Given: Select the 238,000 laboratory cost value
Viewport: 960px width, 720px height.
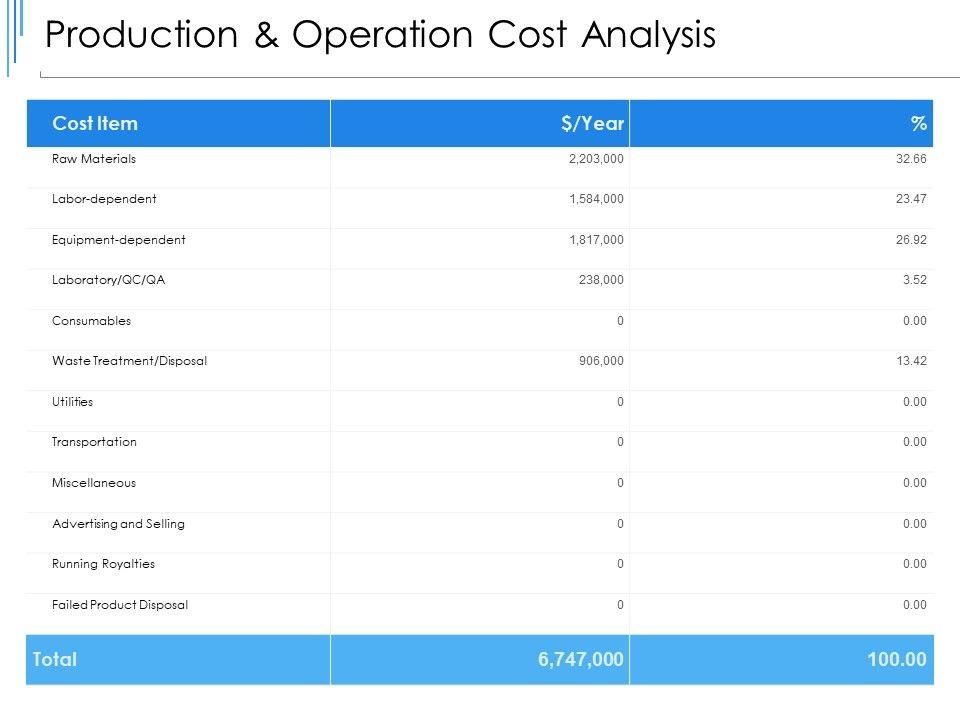Looking at the screenshot, I should pyautogui.click(x=601, y=281).
